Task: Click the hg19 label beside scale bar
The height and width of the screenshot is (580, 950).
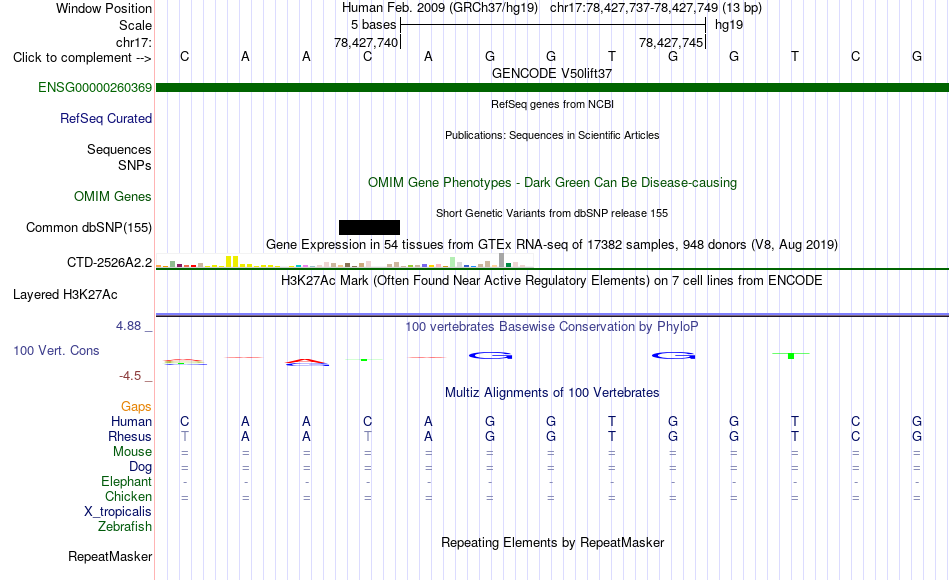Action: pyautogui.click(x=729, y=25)
